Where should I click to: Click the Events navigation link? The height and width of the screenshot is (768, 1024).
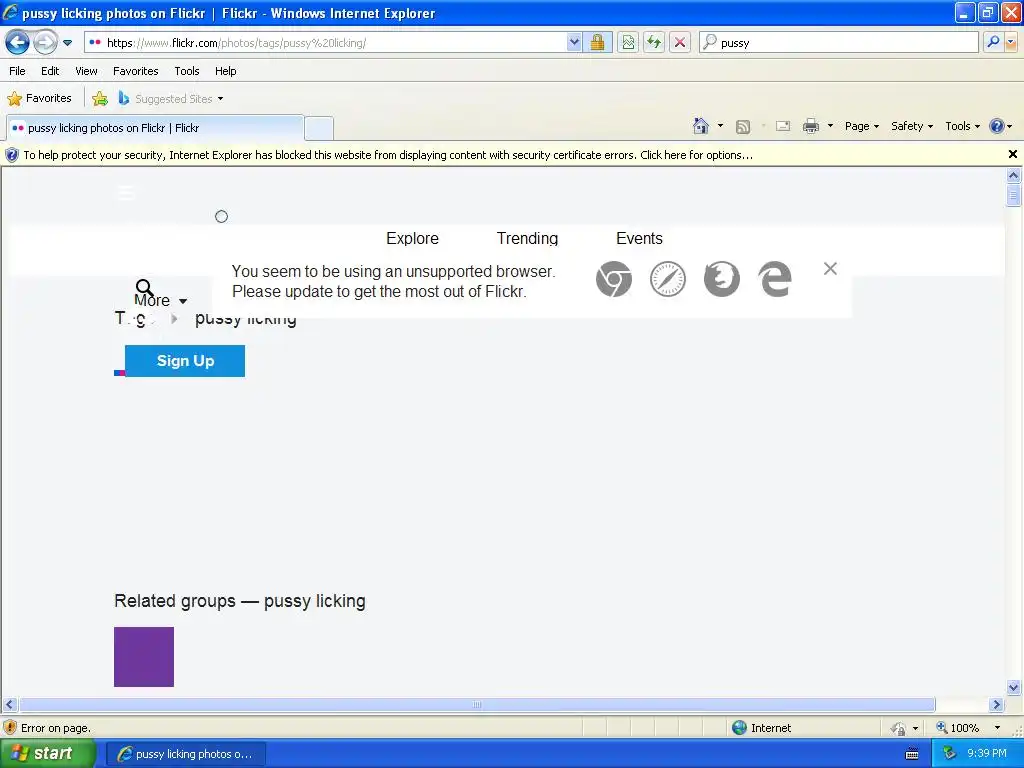[x=639, y=238]
